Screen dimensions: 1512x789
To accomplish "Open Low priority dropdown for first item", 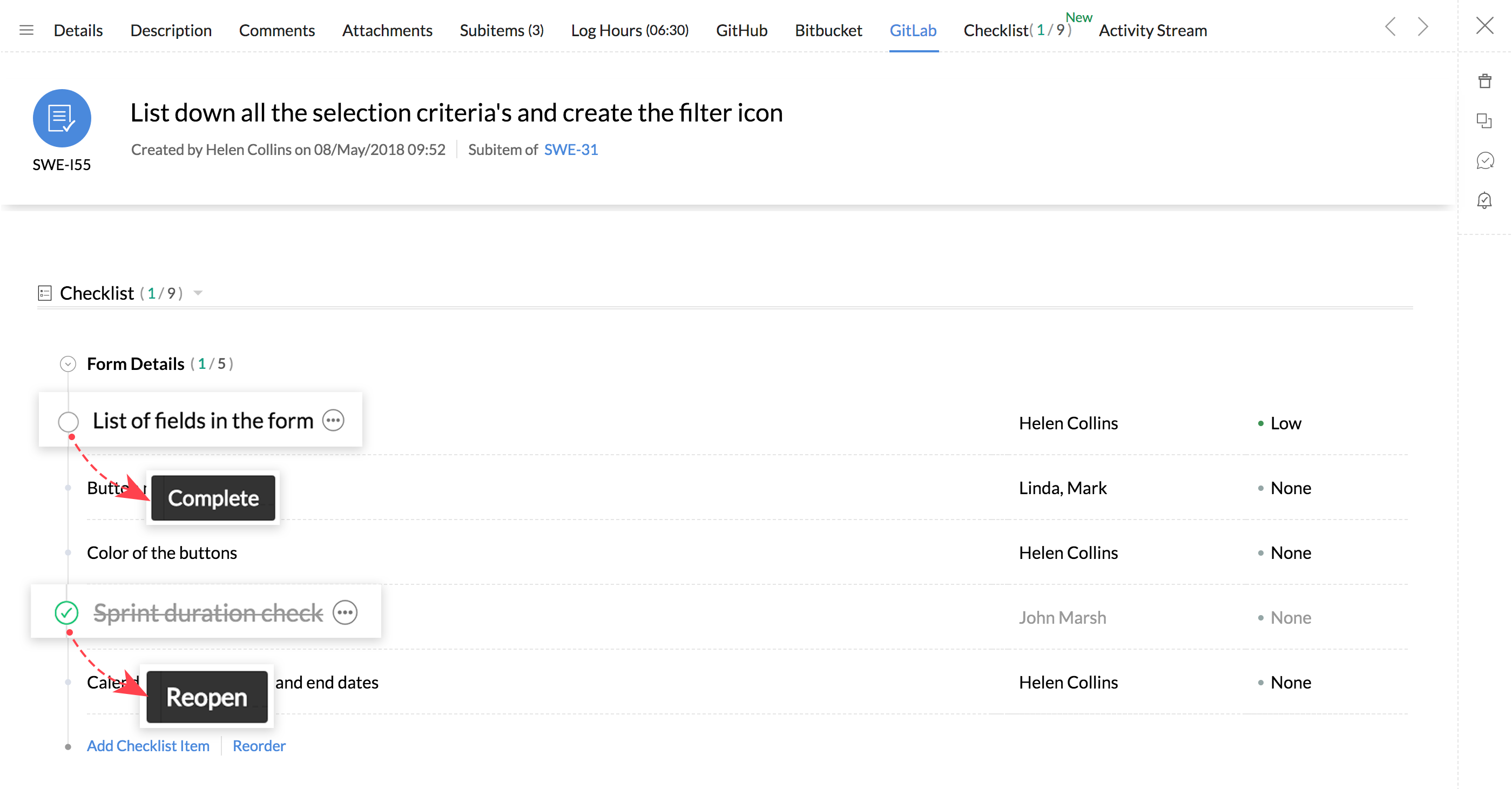I will coord(1285,423).
